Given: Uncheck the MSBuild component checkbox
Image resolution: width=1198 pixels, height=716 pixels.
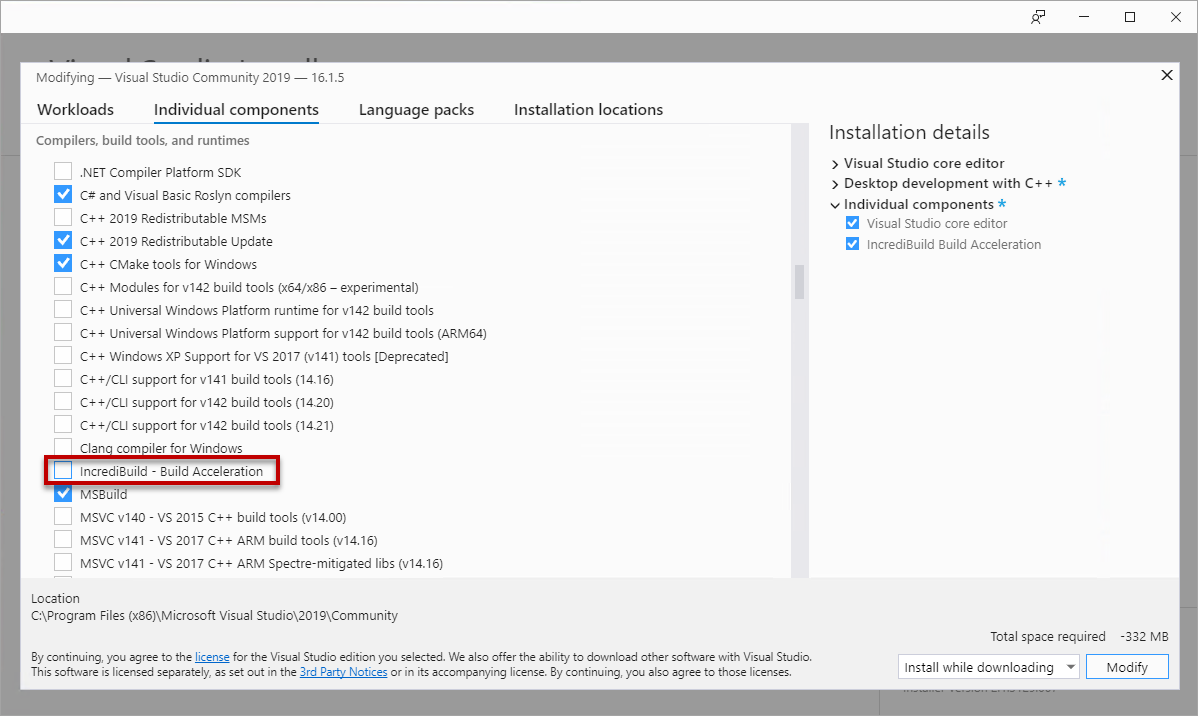Looking at the screenshot, I should coord(63,494).
